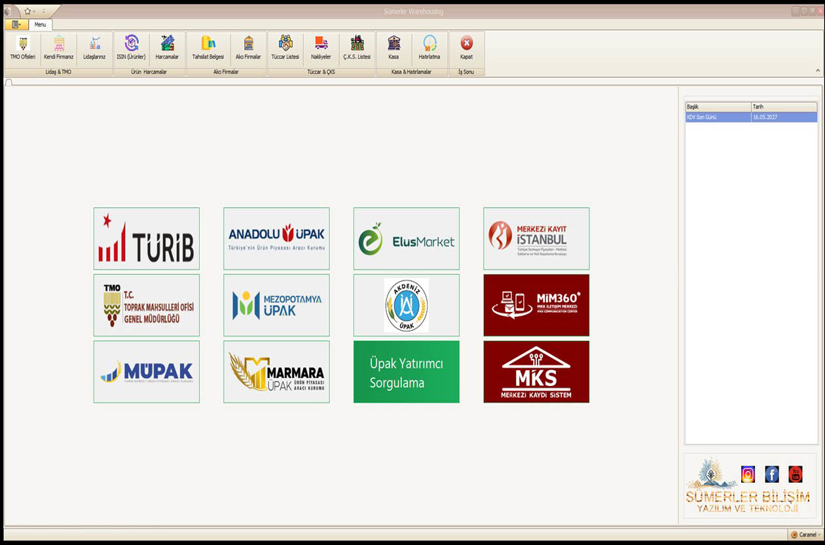Open the Ç.K.S. Listesi item

coord(357,48)
